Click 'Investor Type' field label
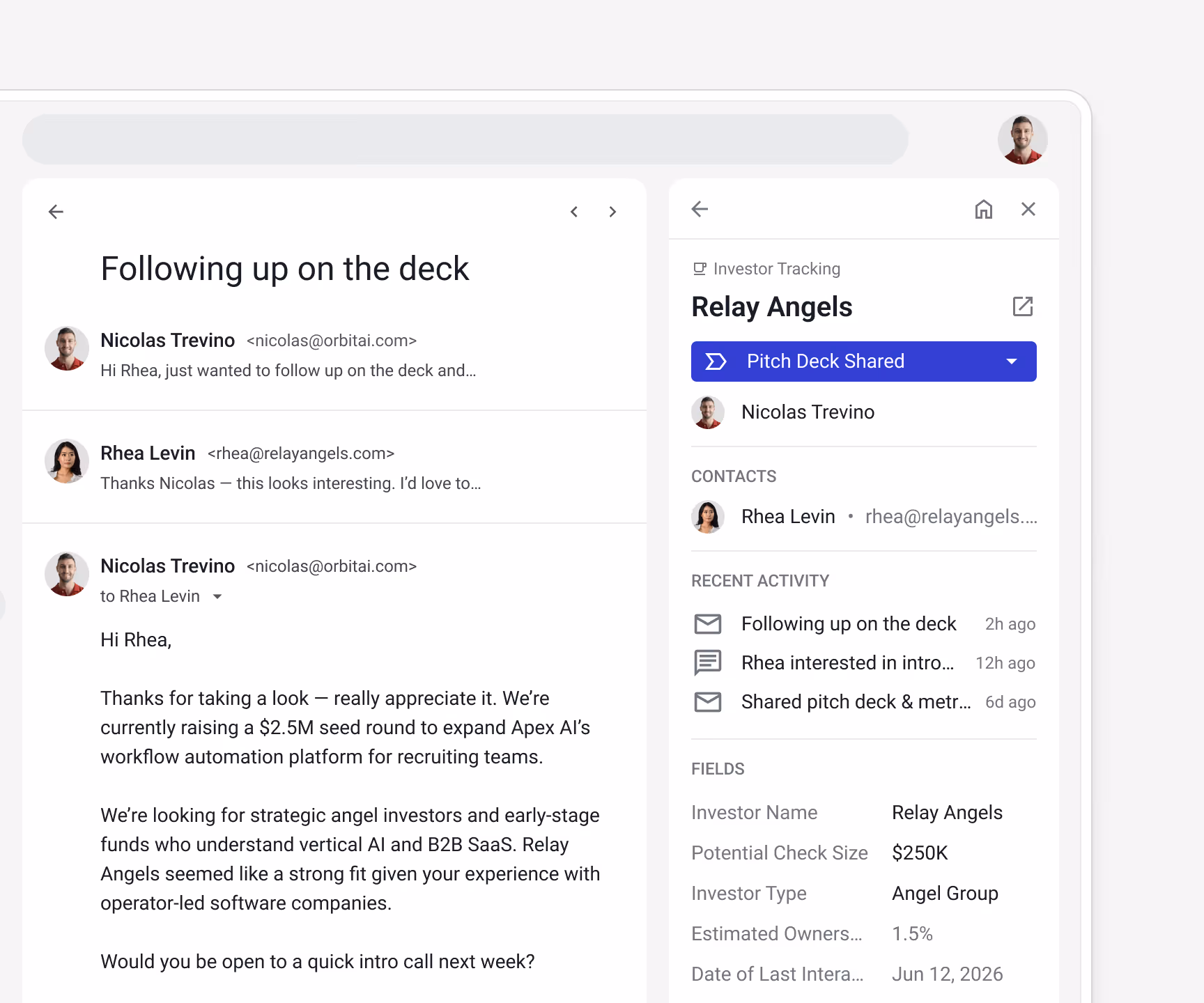This screenshot has height=1003, width=1204. click(749, 893)
